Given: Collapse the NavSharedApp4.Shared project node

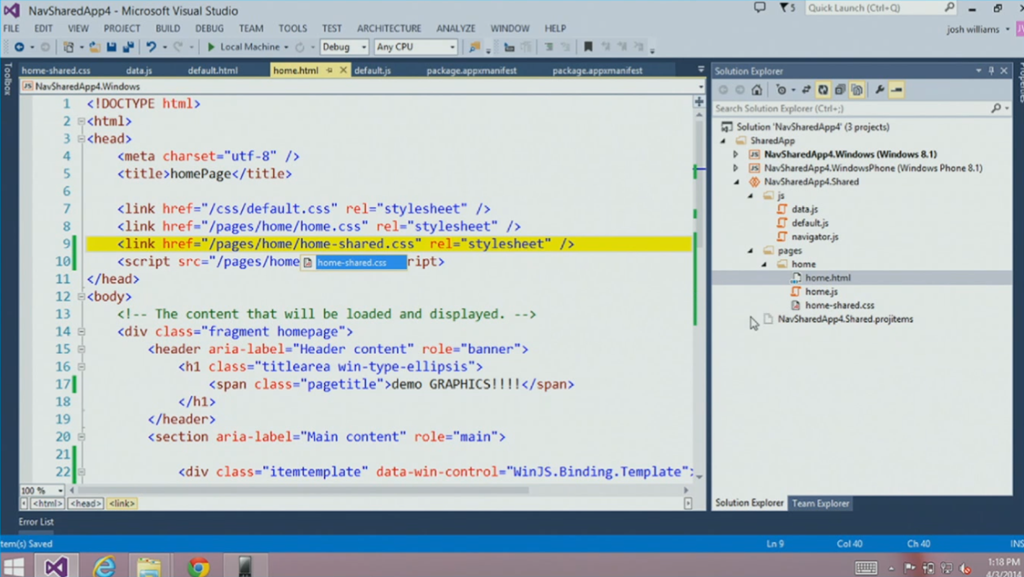Looking at the screenshot, I should pyautogui.click(x=737, y=182).
